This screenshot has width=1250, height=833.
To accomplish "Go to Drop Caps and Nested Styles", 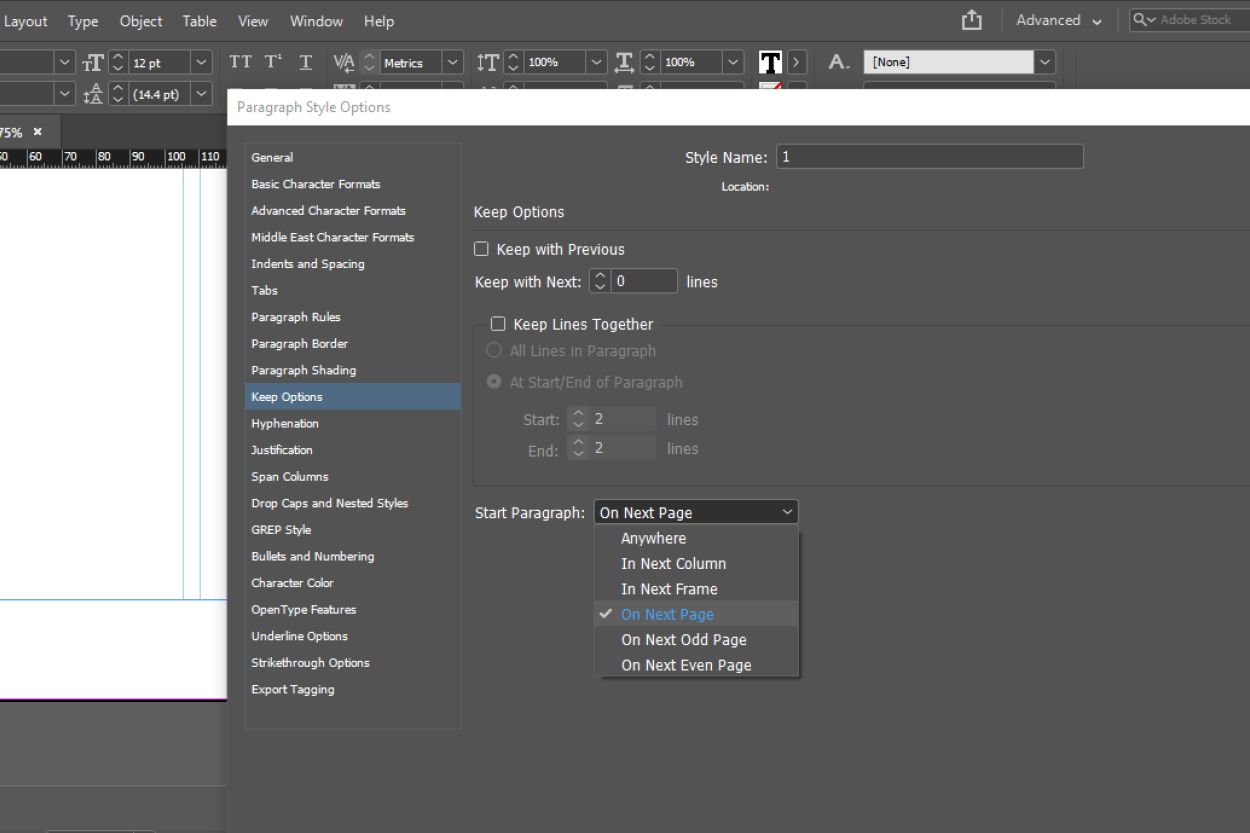I will pyautogui.click(x=329, y=503).
